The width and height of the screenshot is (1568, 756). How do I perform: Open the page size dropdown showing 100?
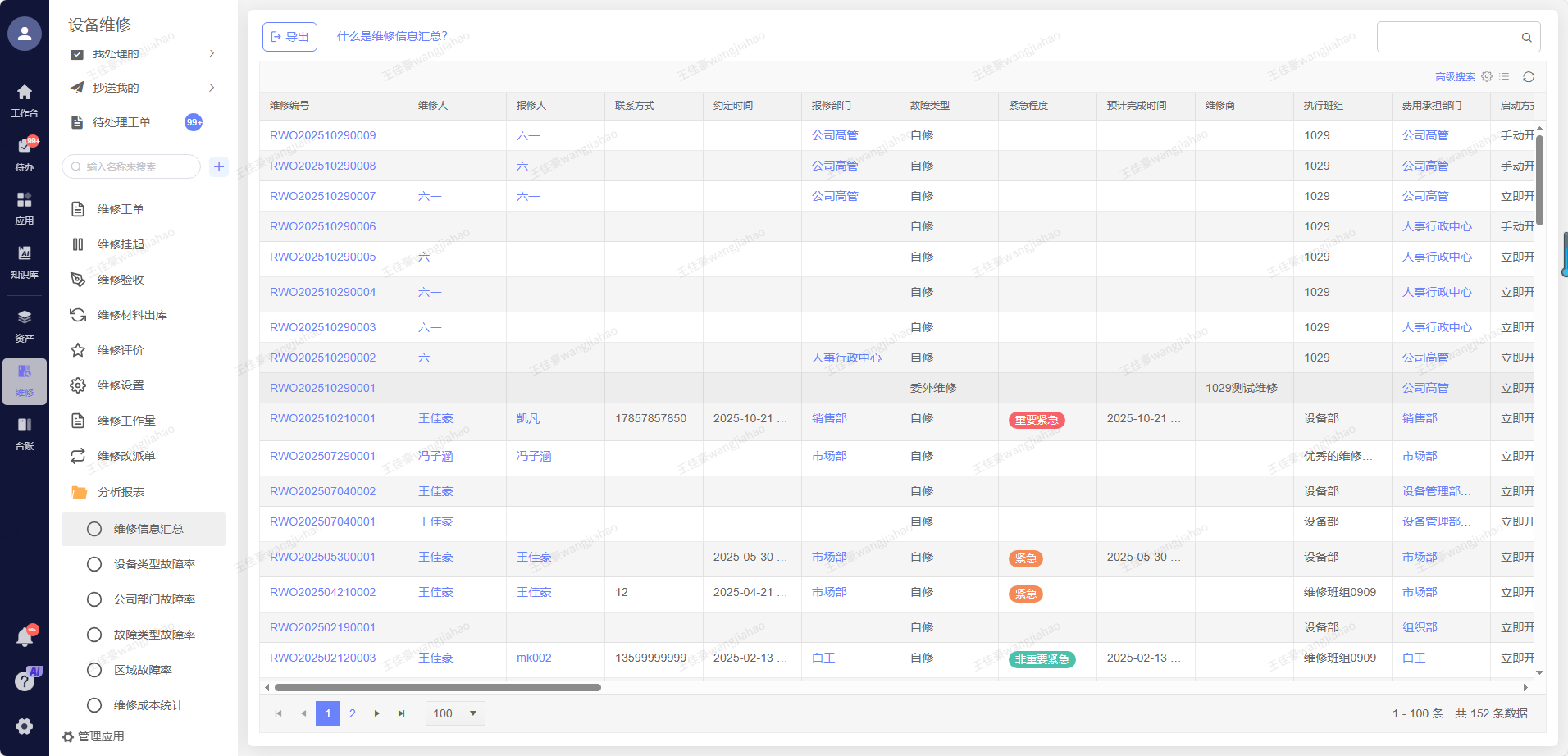[x=455, y=713]
